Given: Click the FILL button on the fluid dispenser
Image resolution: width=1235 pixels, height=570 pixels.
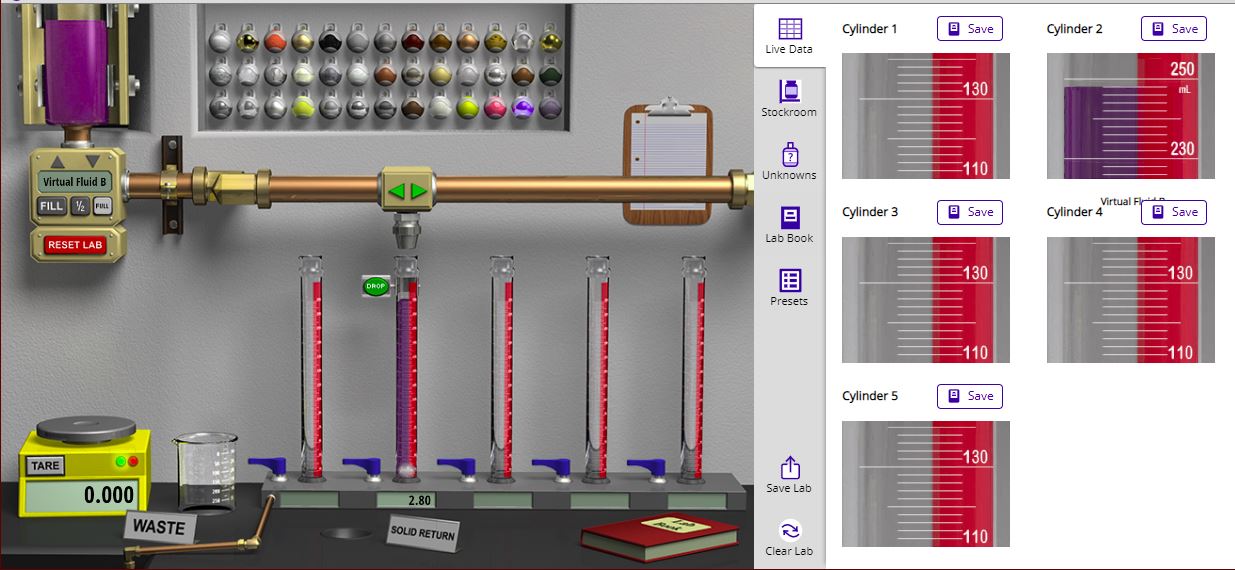Looking at the screenshot, I should pyautogui.click(x=52, y=206).
